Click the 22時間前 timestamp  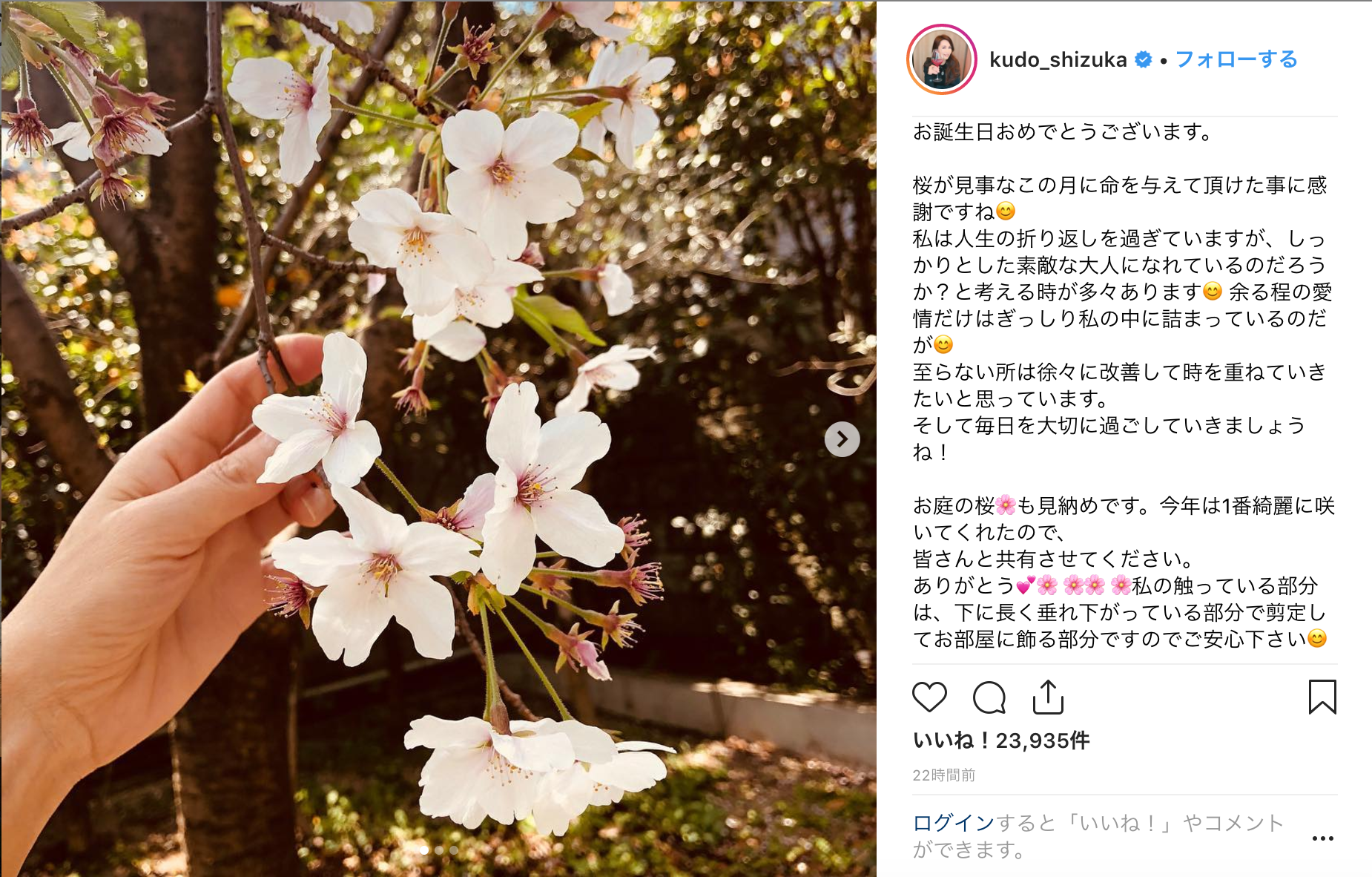click(943, 775)
